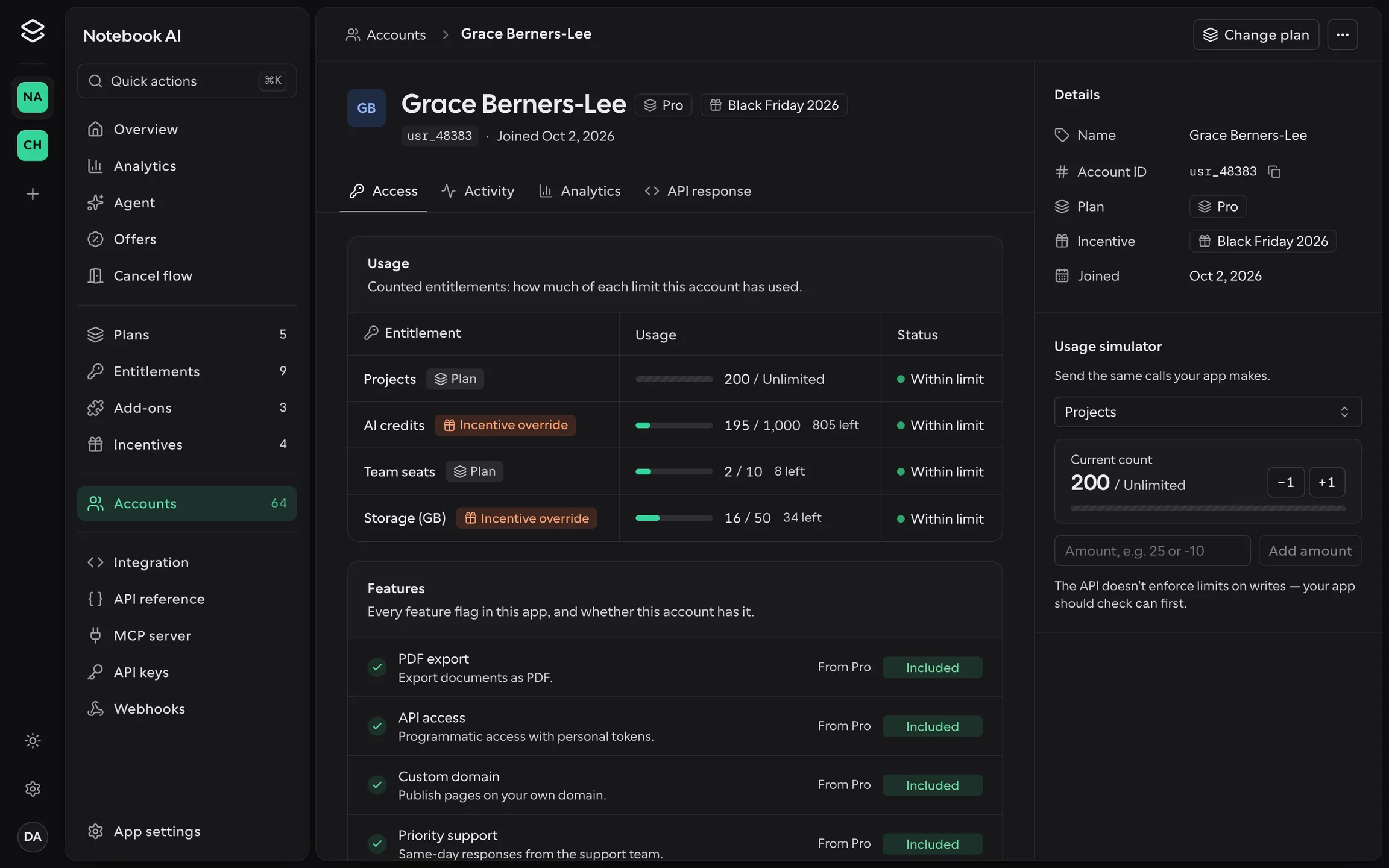
Task: Switch to the Activity tab
Action: pyautogui.click(x=477, y=192)
